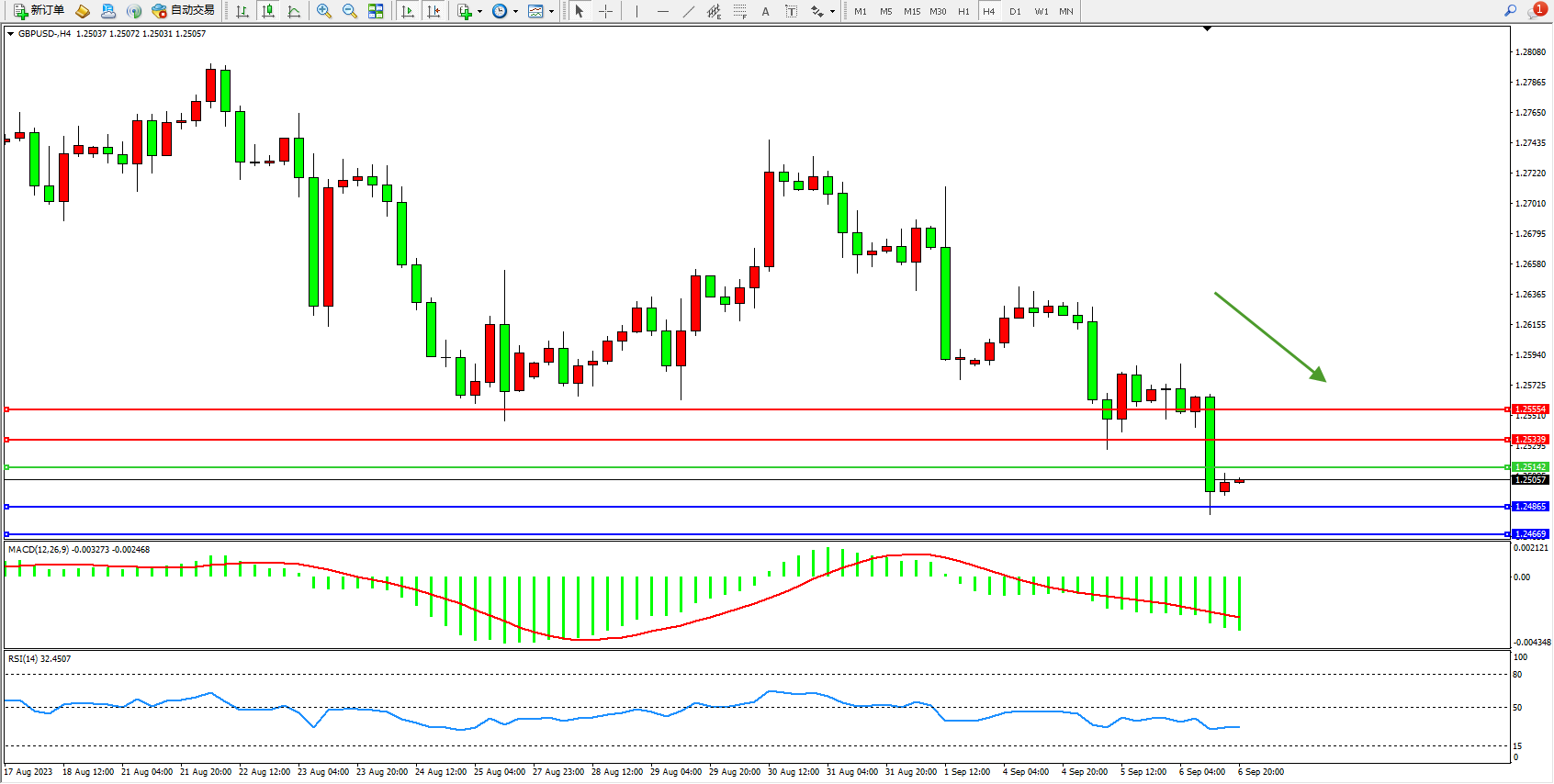Open the indicators list dropdown arrow
1554x784 pixels.
click(479, 12)
